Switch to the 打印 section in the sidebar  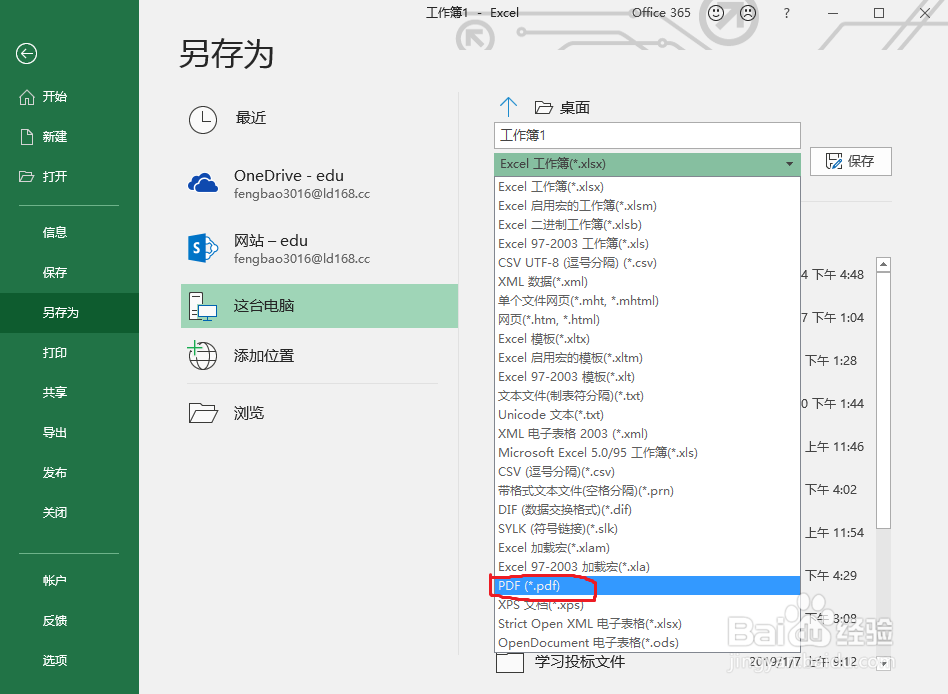[55, 352]
